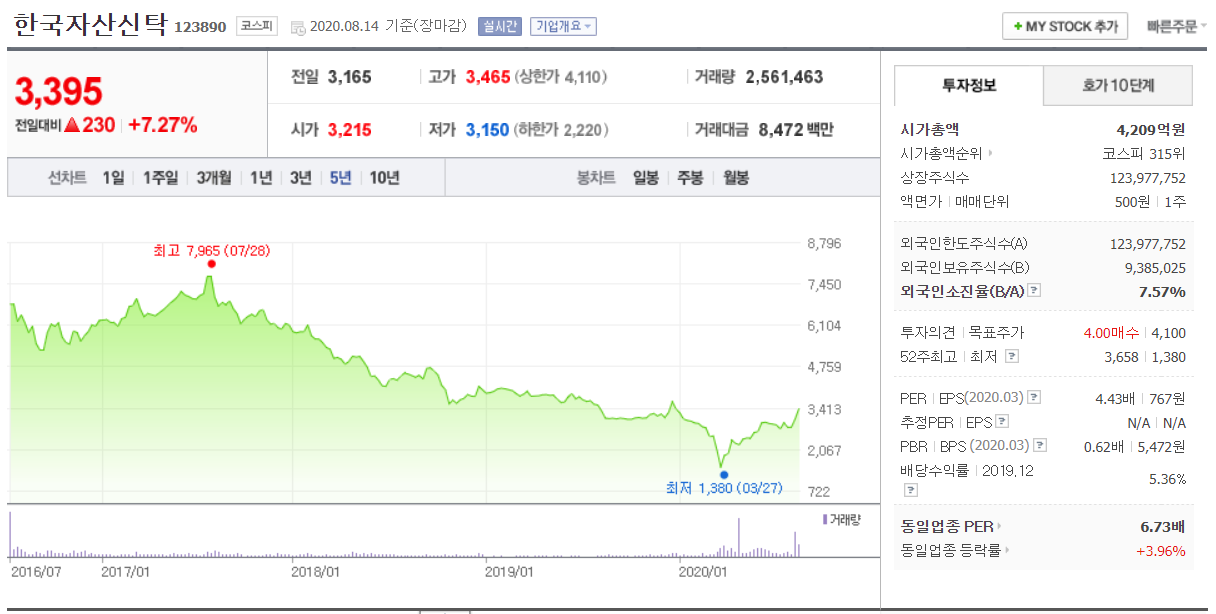Click the 실시간 badge button
1216x614 pixels.
pos(499,26)
